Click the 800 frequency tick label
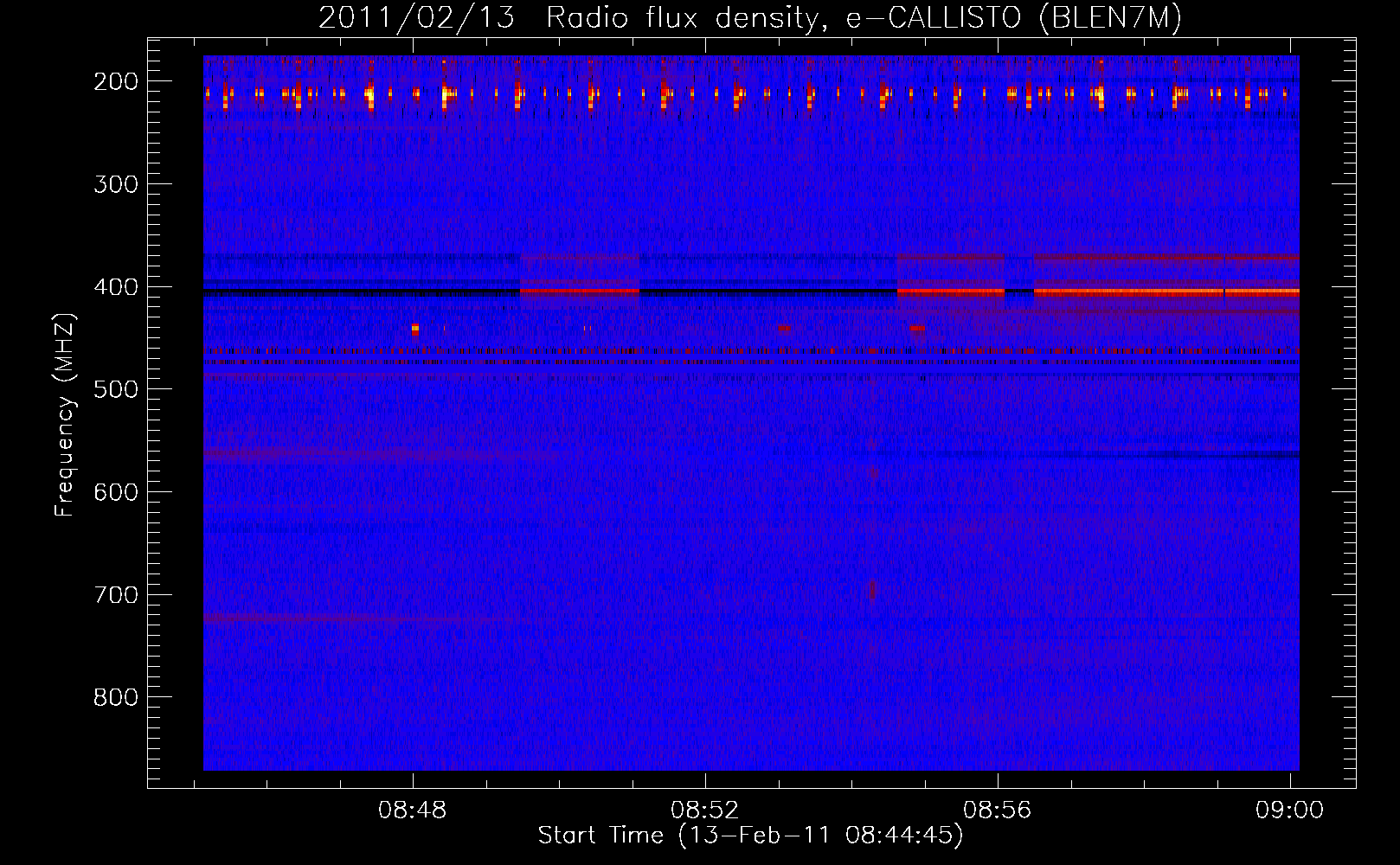The width and height of the screenshot is (1400, 865). [116, 697]
